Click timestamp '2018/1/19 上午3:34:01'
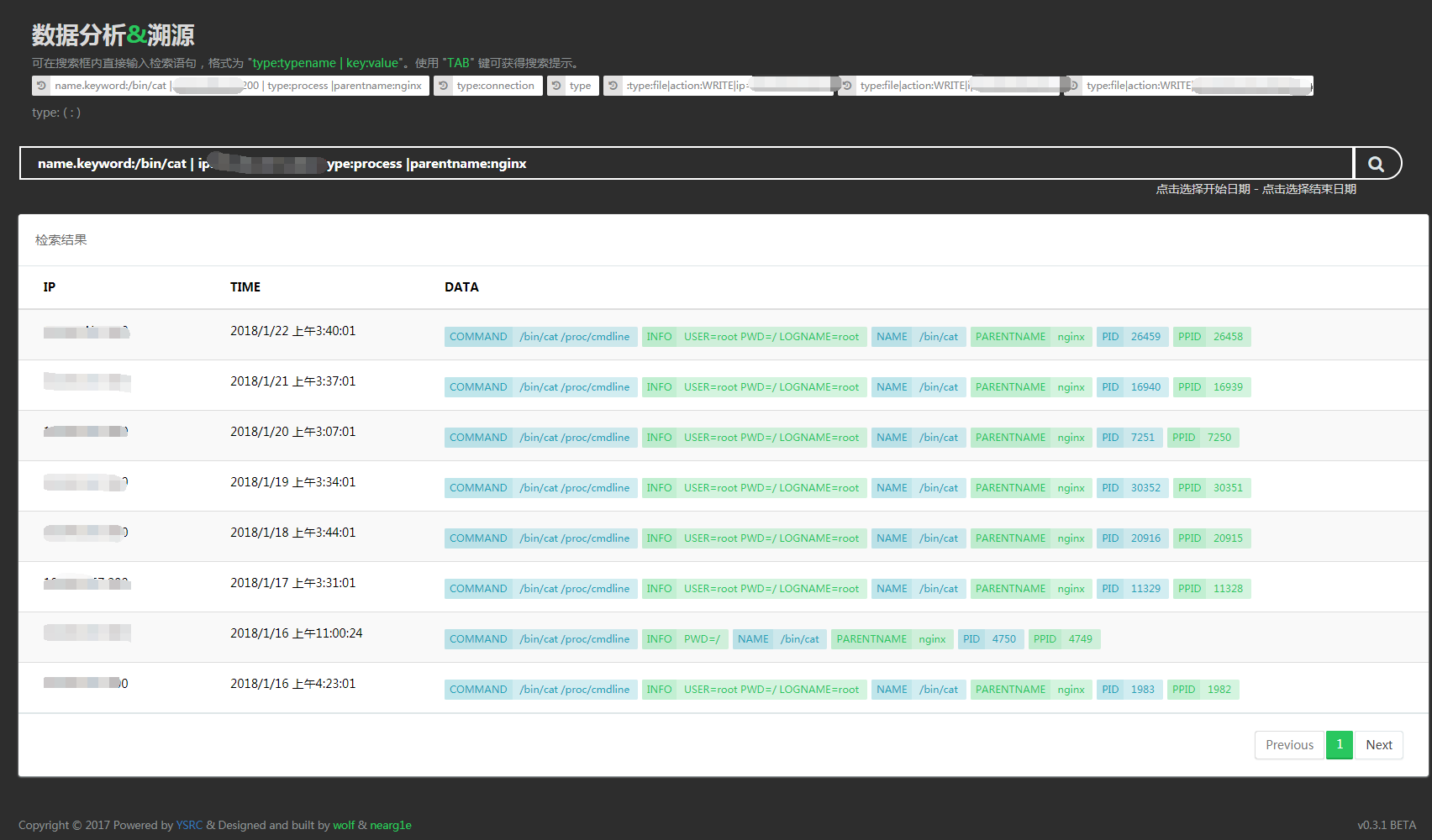This screenshot has height=840, width=1432. coord(293,482)
